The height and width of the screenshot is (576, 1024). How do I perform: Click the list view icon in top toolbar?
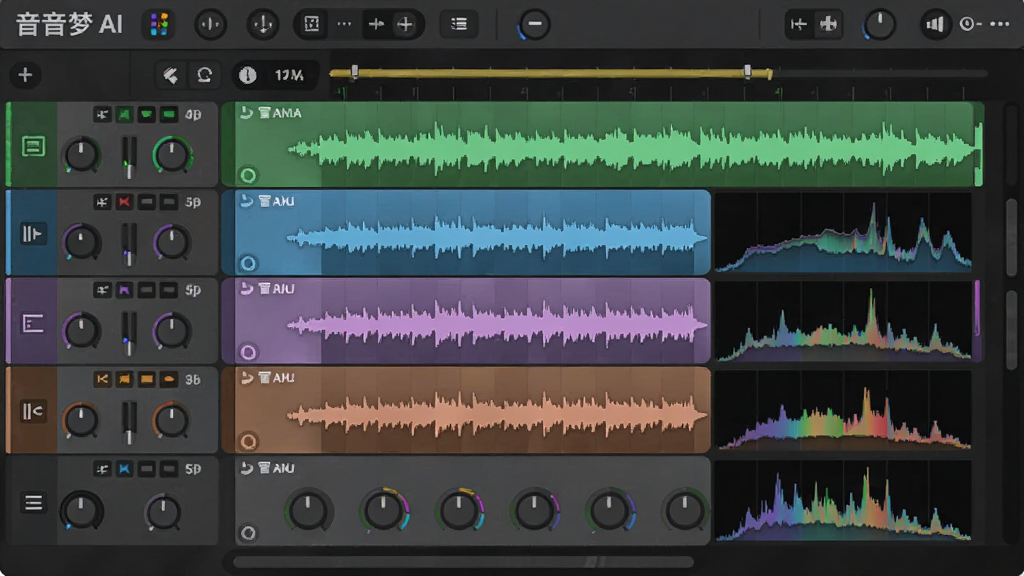tap(459, 24)
